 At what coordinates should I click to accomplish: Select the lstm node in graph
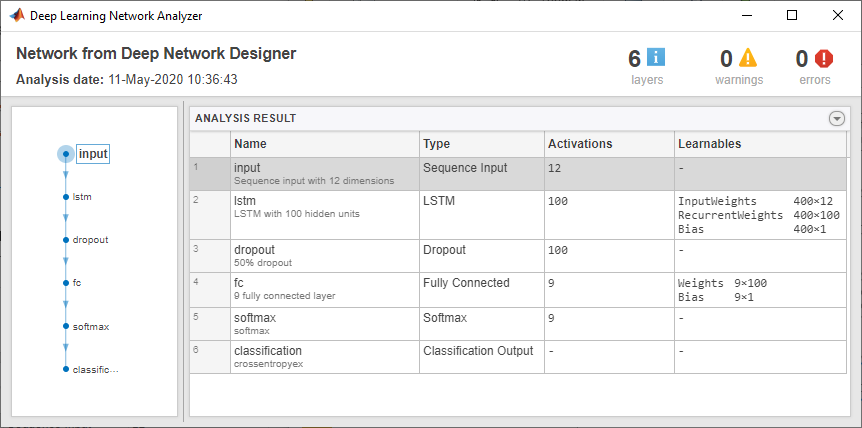point(66,197)
